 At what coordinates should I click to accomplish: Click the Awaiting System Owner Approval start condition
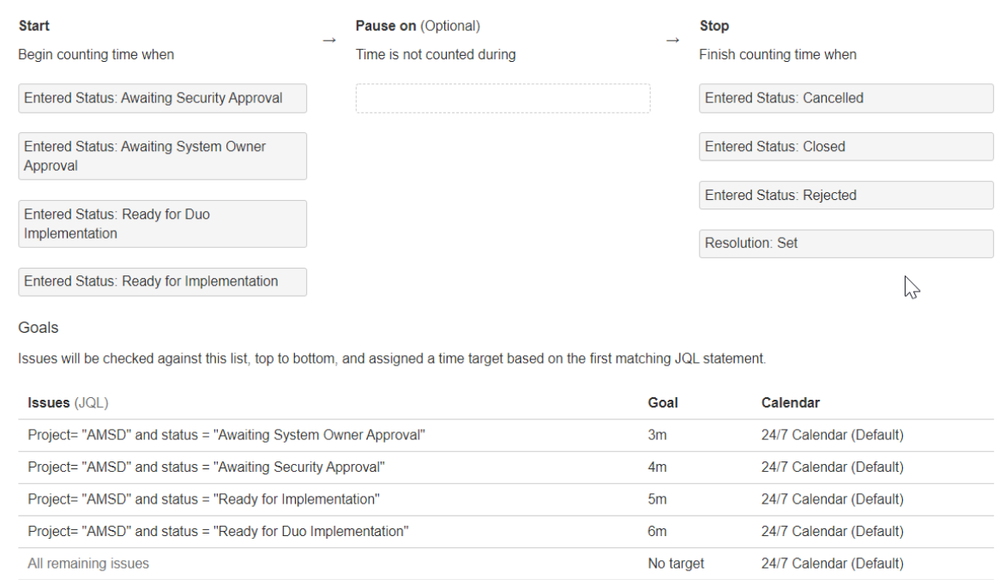click(162, 156)
